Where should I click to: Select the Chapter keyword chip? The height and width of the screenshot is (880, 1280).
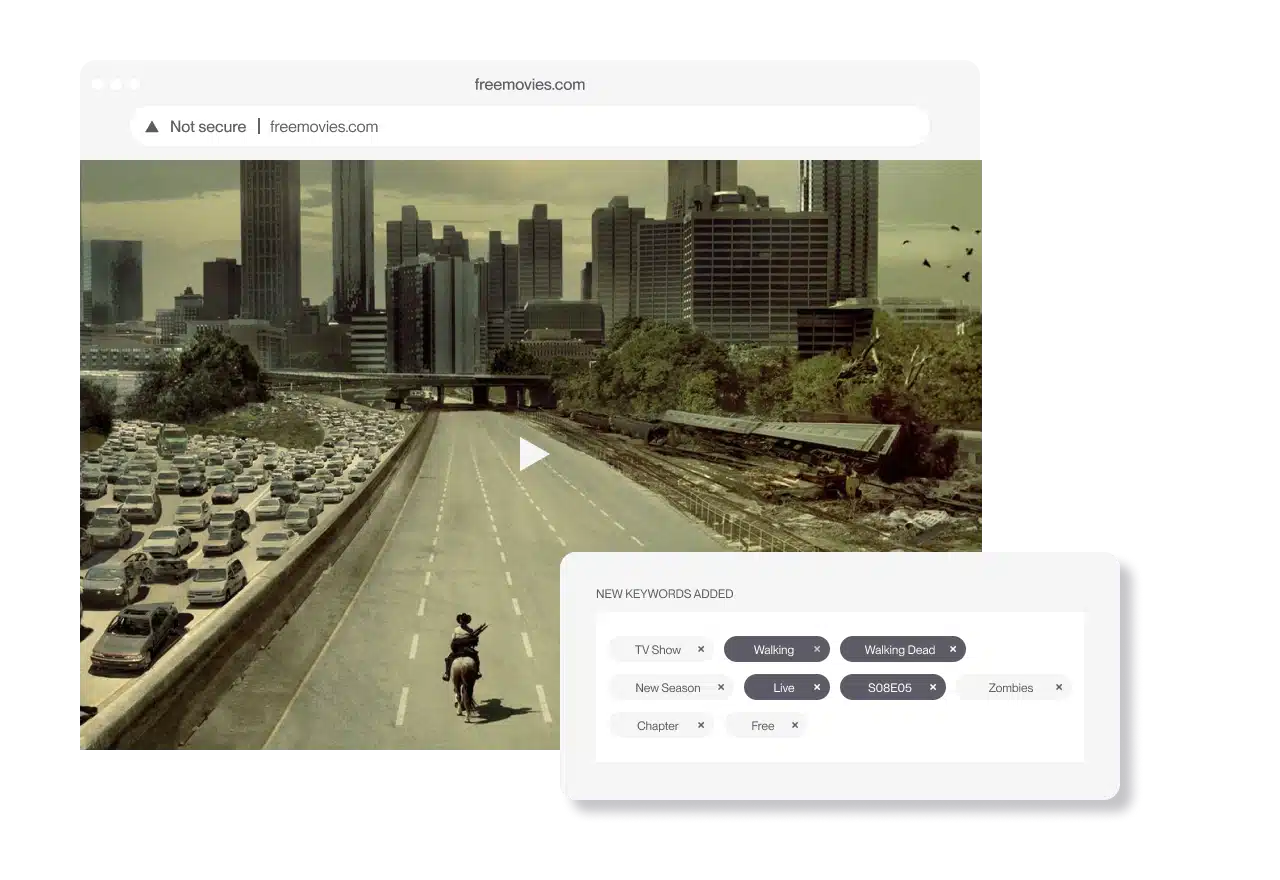coord(661,726)
